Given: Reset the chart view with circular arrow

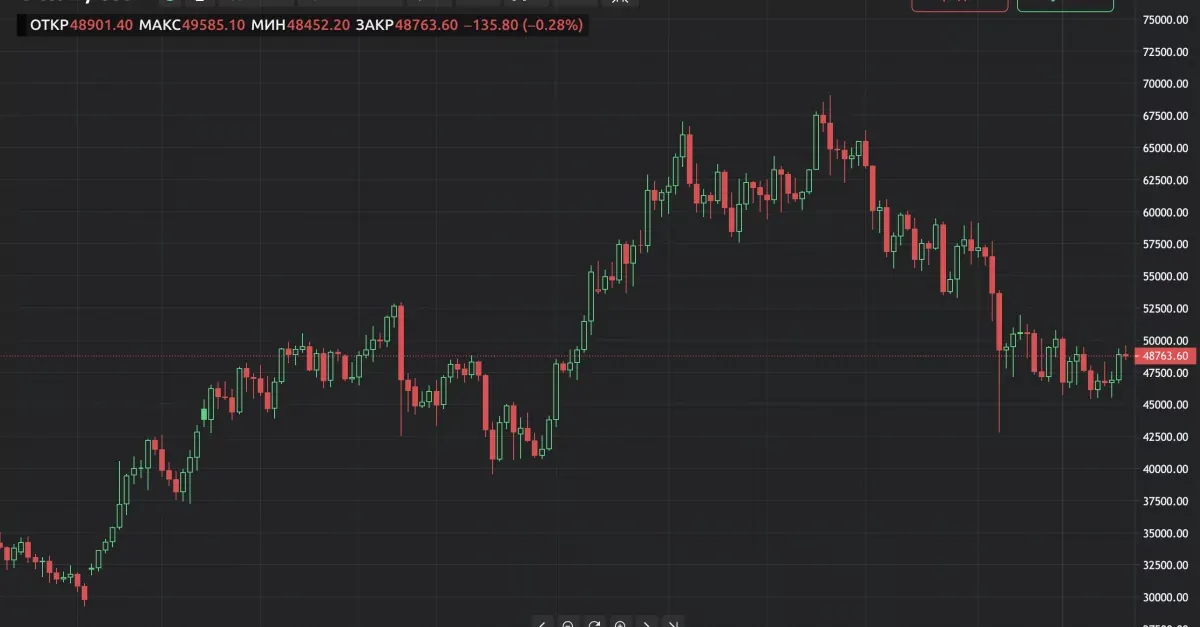Looking at the screenshot, I should [x=594, y=623].
